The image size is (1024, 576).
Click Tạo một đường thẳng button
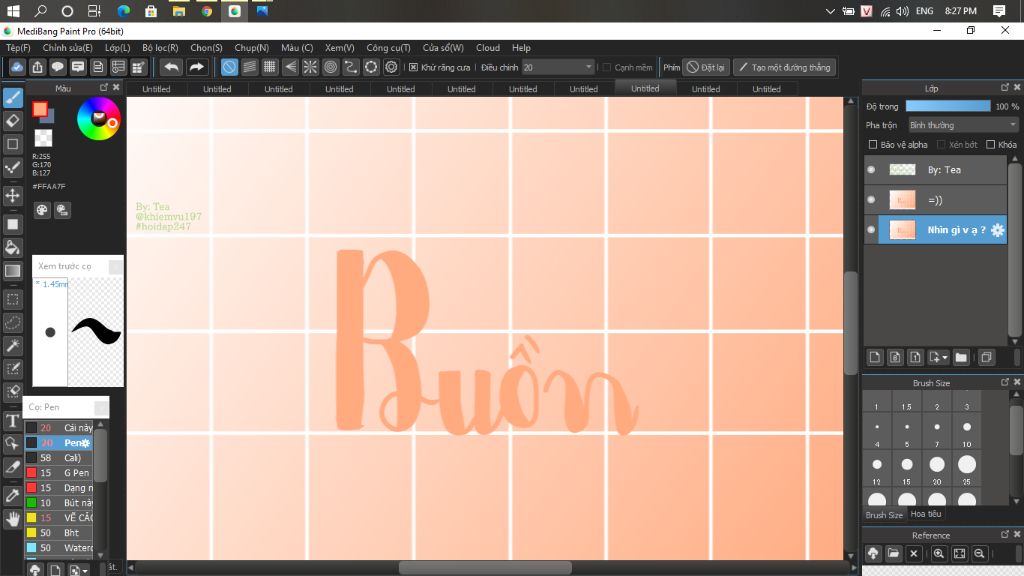click(784, 67)
